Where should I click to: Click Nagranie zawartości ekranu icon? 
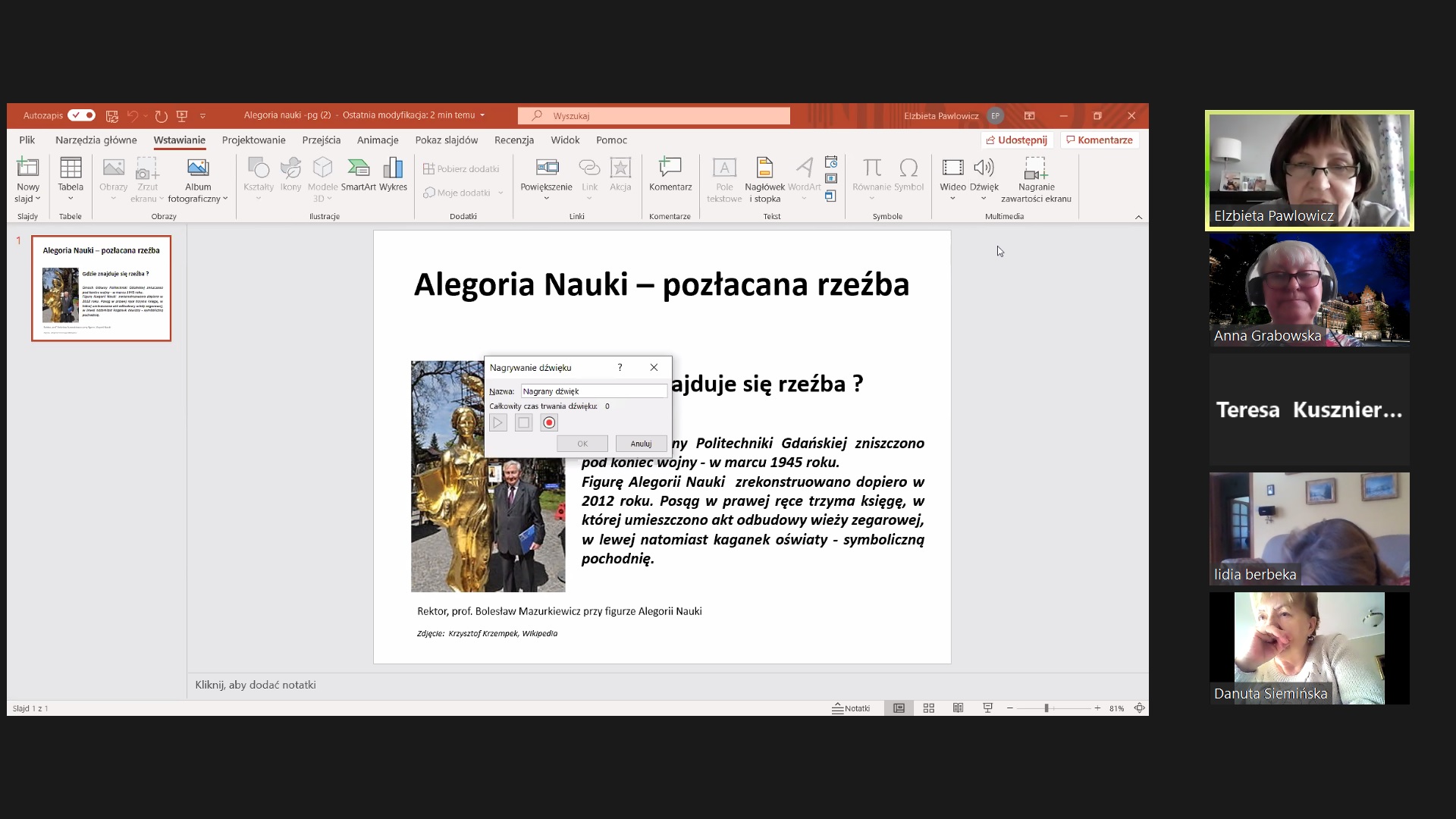click(1036, 168)
